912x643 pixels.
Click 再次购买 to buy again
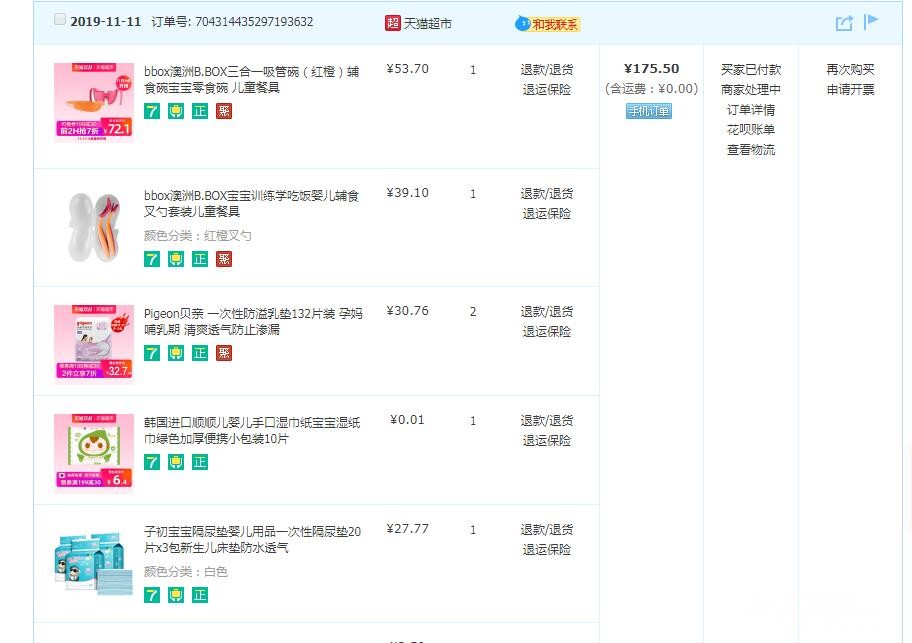pyautogui.click(x=850, y=70)
